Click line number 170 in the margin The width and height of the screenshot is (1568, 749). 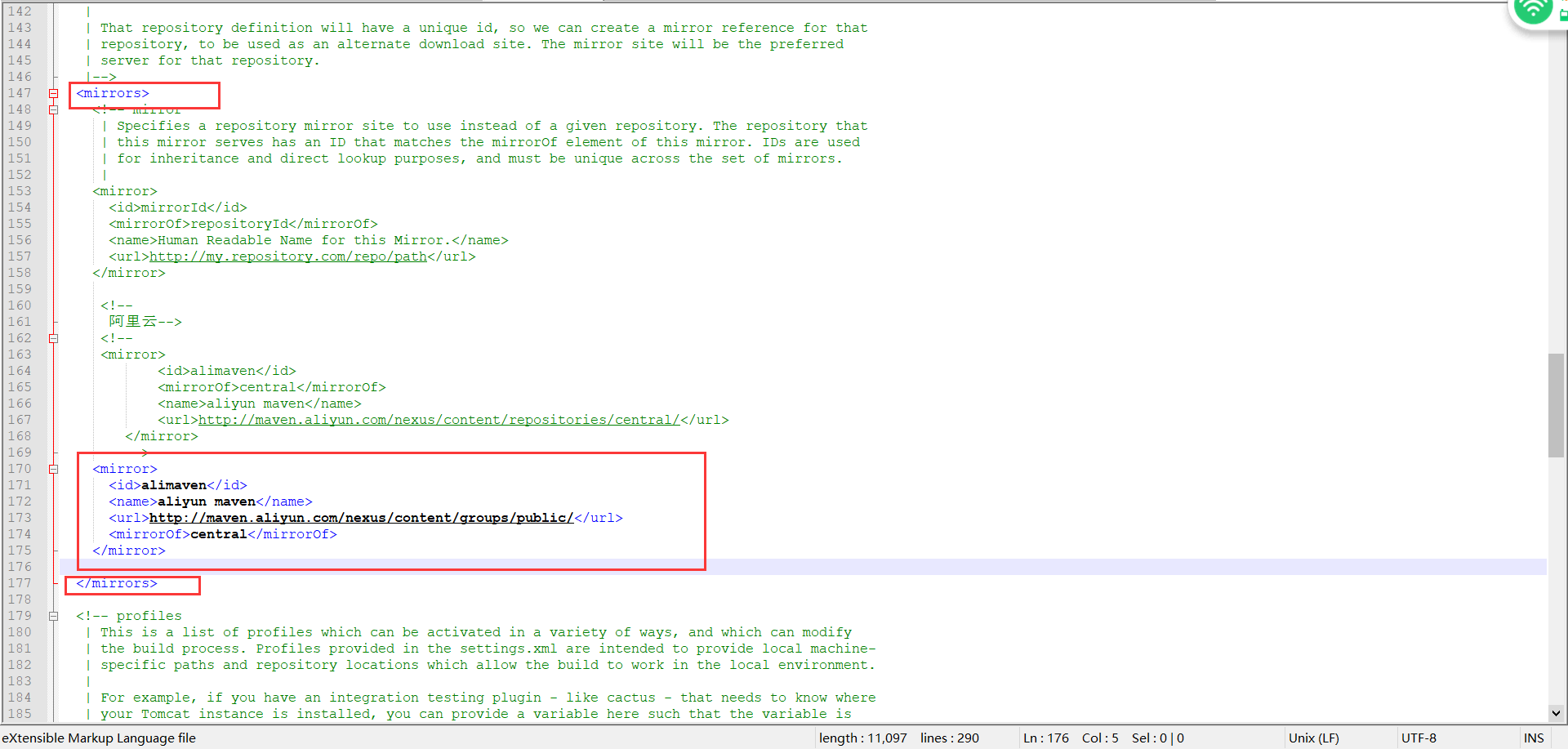click(x=20, y=469)
